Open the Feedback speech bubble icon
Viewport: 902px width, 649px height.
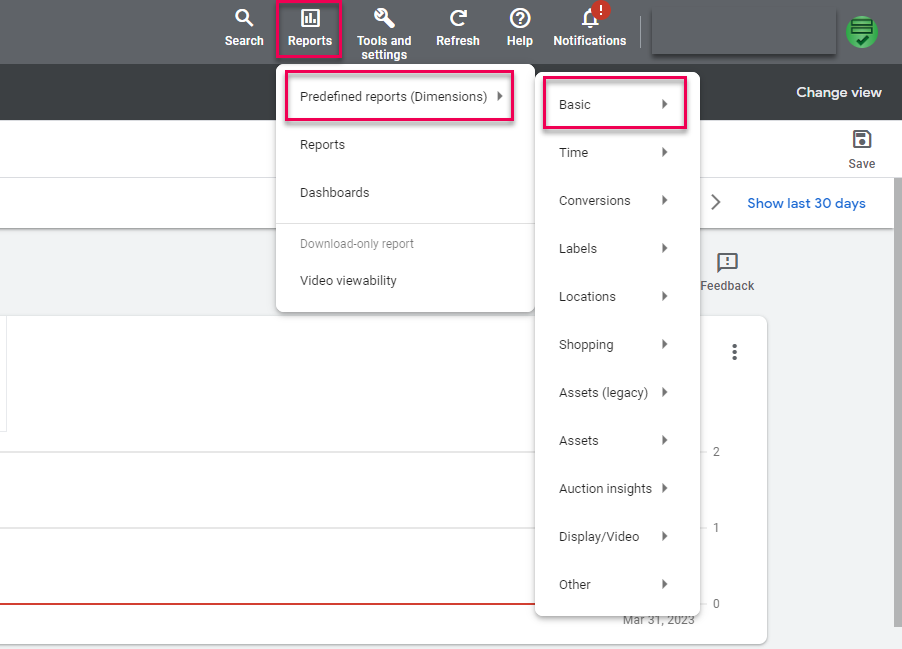(x=727, y=263)
